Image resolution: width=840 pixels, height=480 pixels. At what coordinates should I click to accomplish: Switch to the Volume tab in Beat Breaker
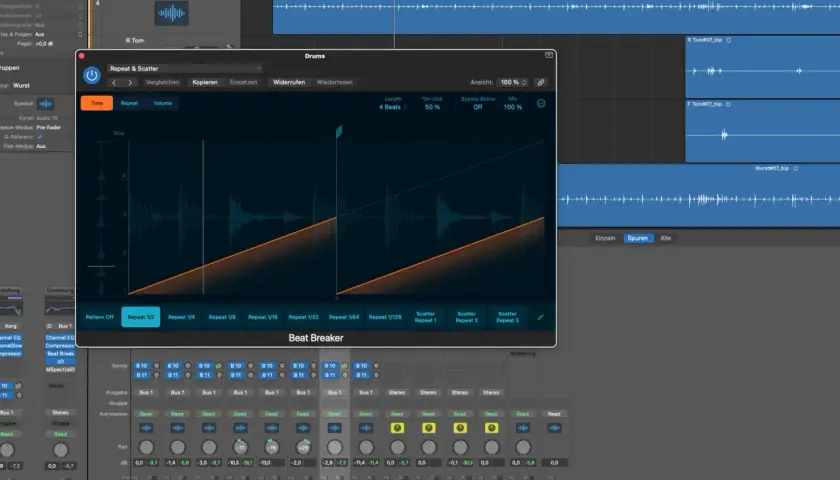163,103
